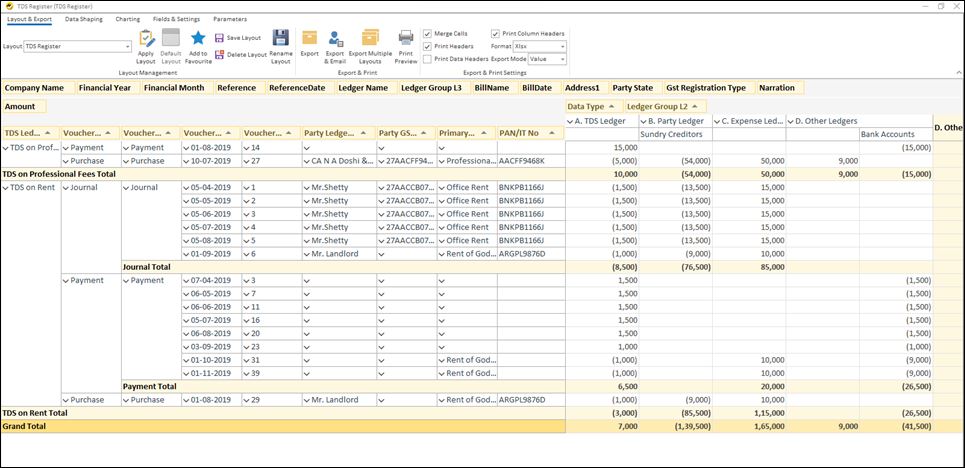Collapse the D. Other Ledgers column group
Screen dimensions: 965x468
pos(791,121)
